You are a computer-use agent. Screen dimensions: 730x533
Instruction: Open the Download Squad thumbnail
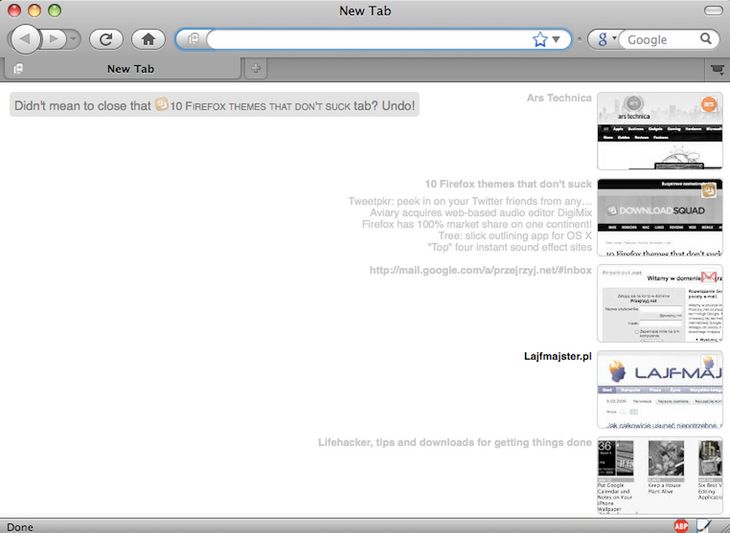pos(660,217)
